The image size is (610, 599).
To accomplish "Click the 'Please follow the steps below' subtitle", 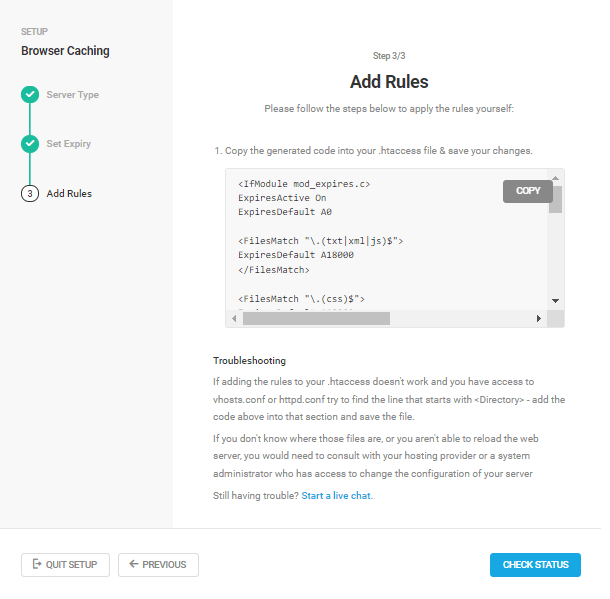I will point(389,109).
